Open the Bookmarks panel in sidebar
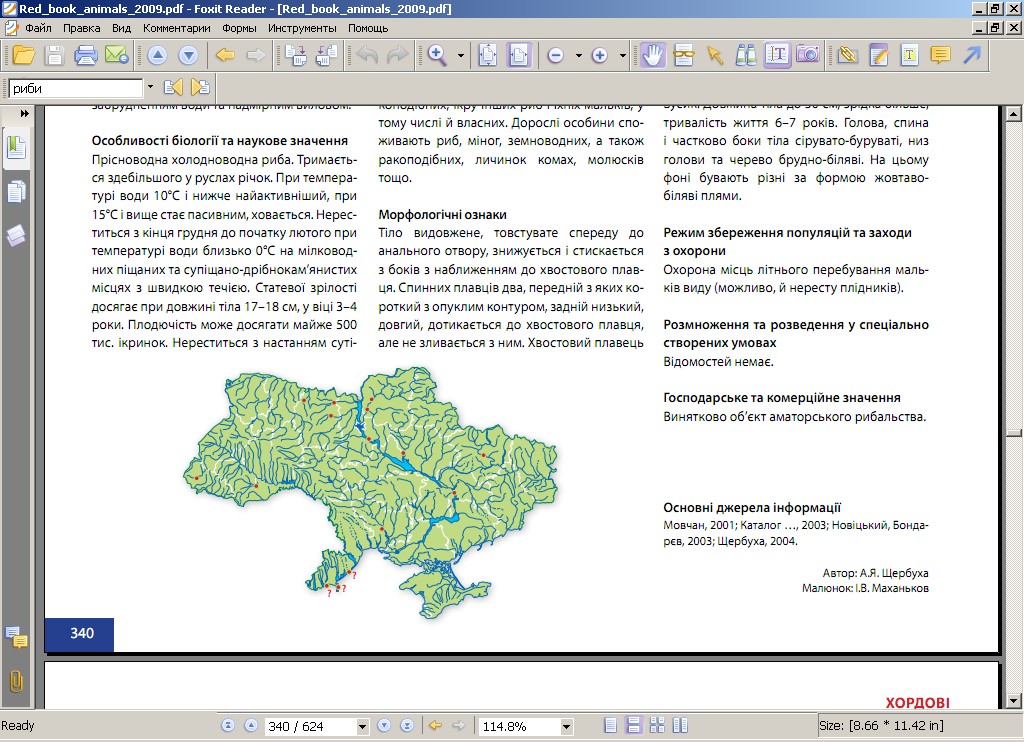 tap(16, 149)
